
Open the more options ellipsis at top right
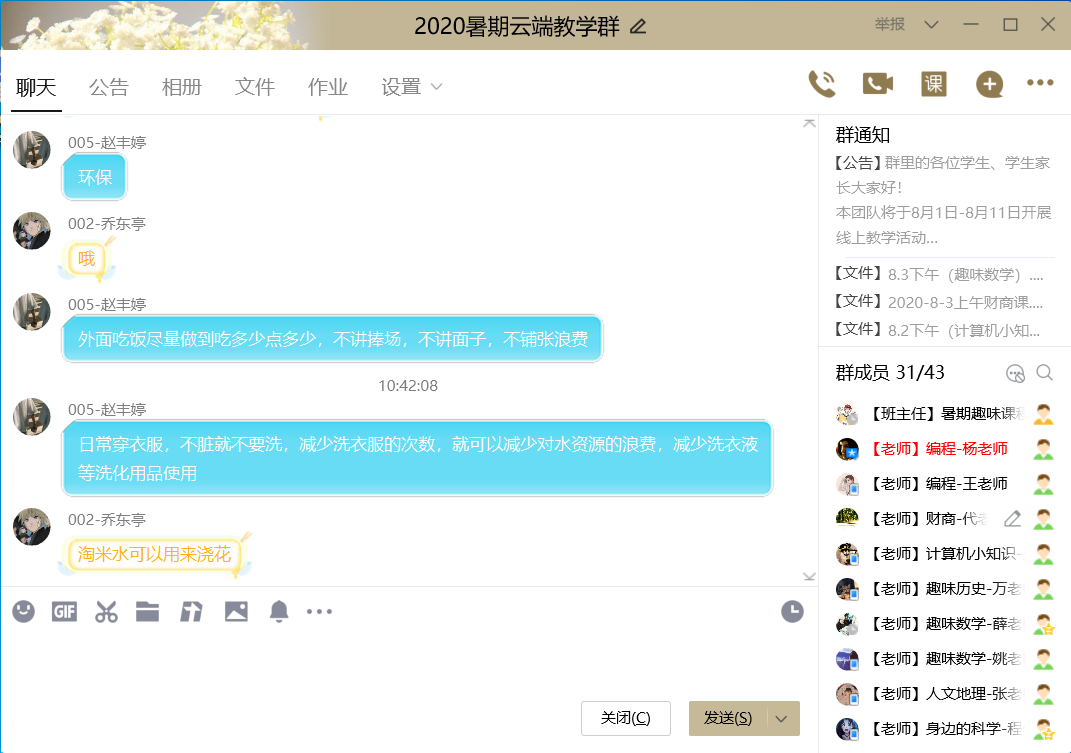pyautogui.click(x=1040, y=83)
